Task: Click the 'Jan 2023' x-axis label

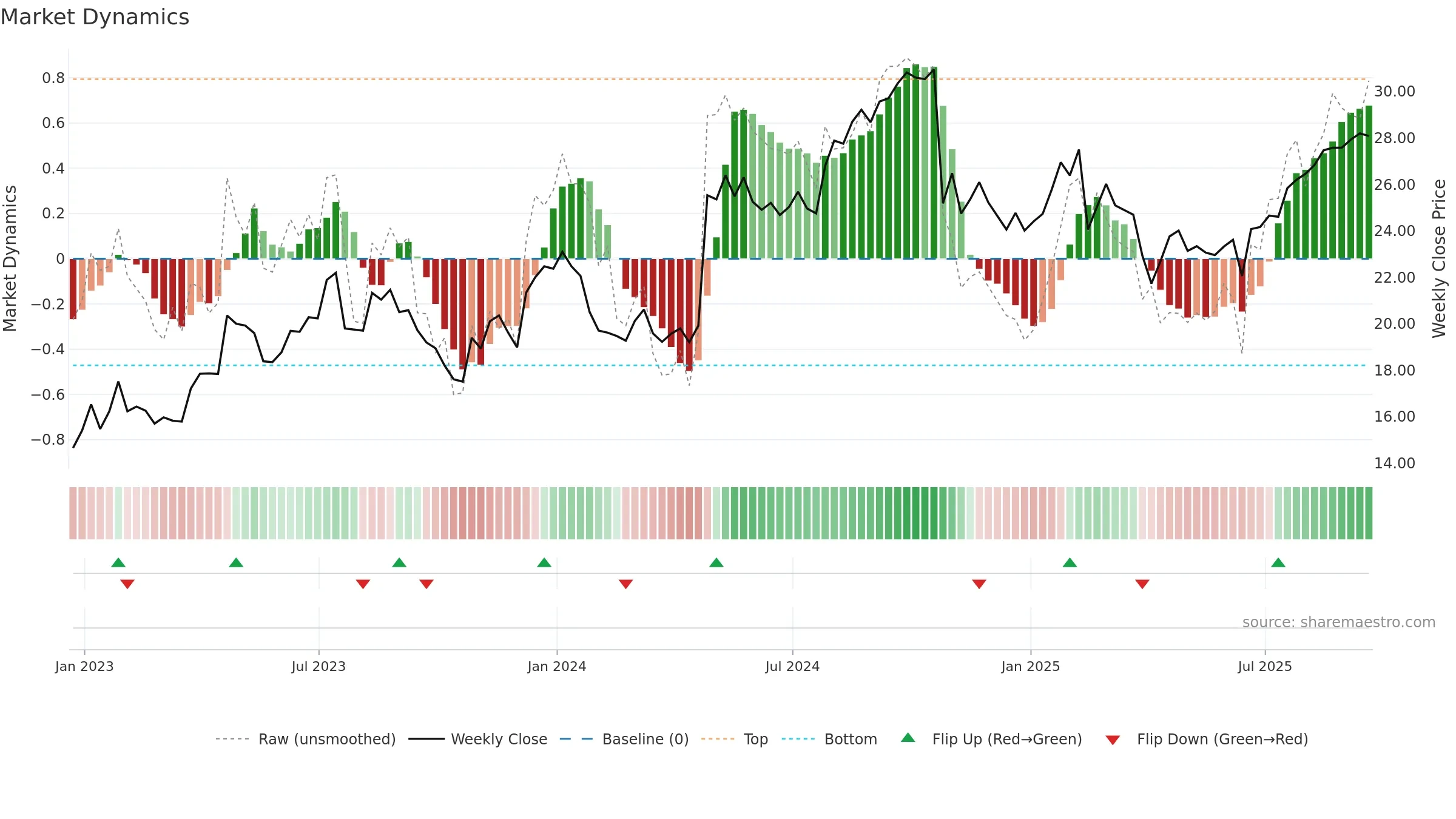Action: coord(84,666)
